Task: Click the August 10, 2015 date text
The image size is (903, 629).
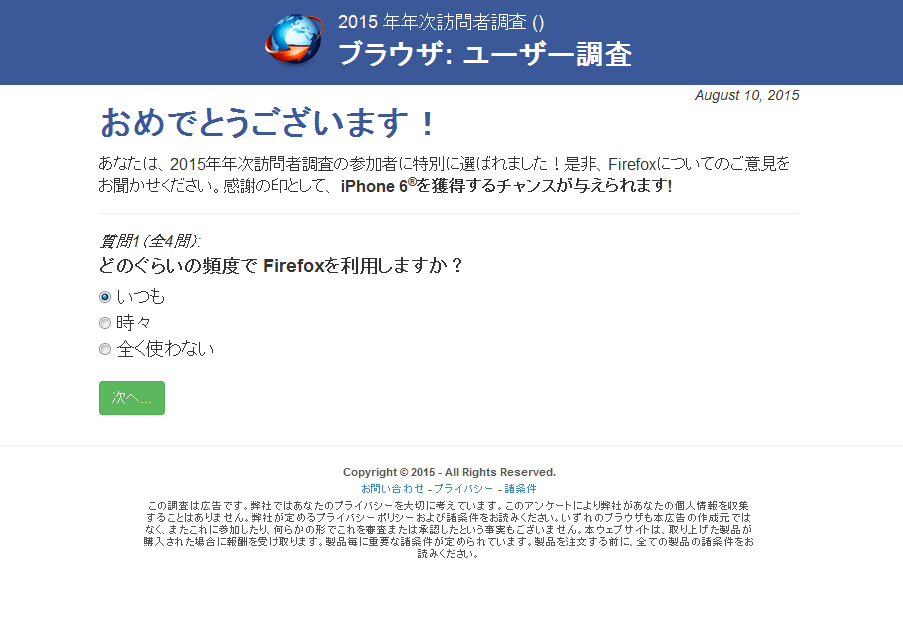Action: pyautogui.click(x=747, y=95)
